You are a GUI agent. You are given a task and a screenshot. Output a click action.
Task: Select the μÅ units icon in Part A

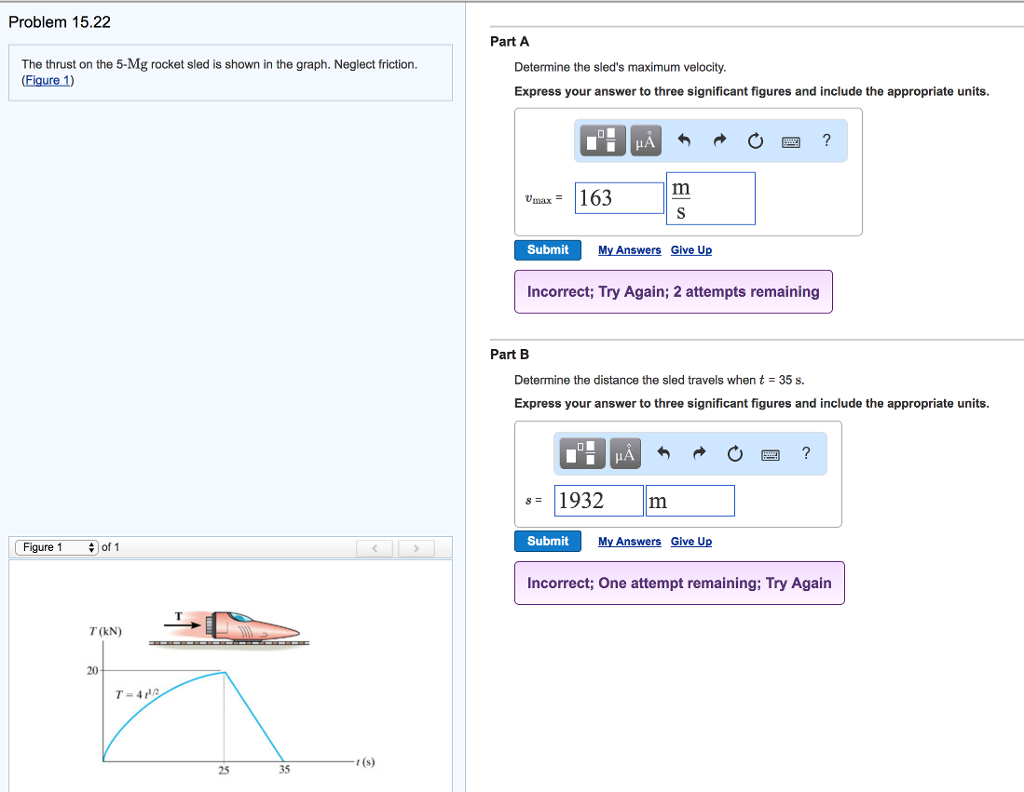(645, 141)
